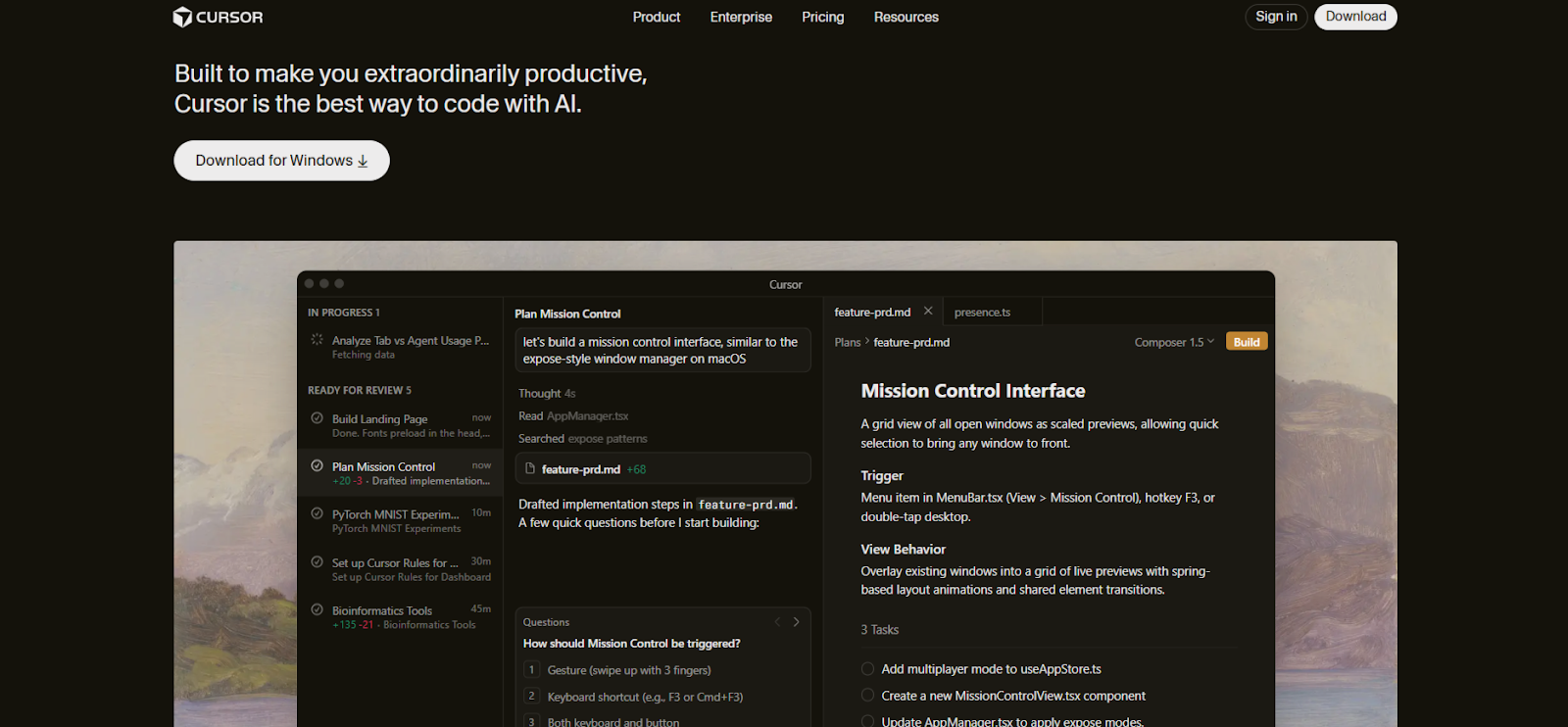The image size is (1568, 727).
Task: Open the Composer 1.5 model dropdown
Action: (x=1174, y=342)
